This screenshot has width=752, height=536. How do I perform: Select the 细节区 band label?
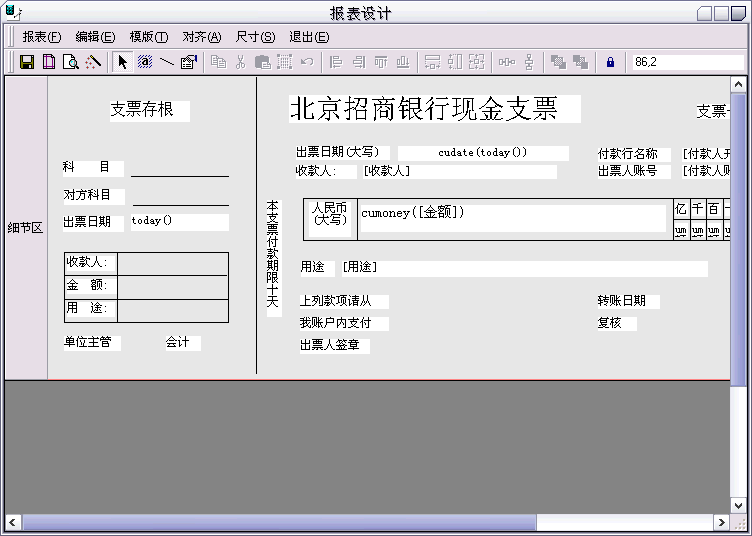(x=25, y=228)
